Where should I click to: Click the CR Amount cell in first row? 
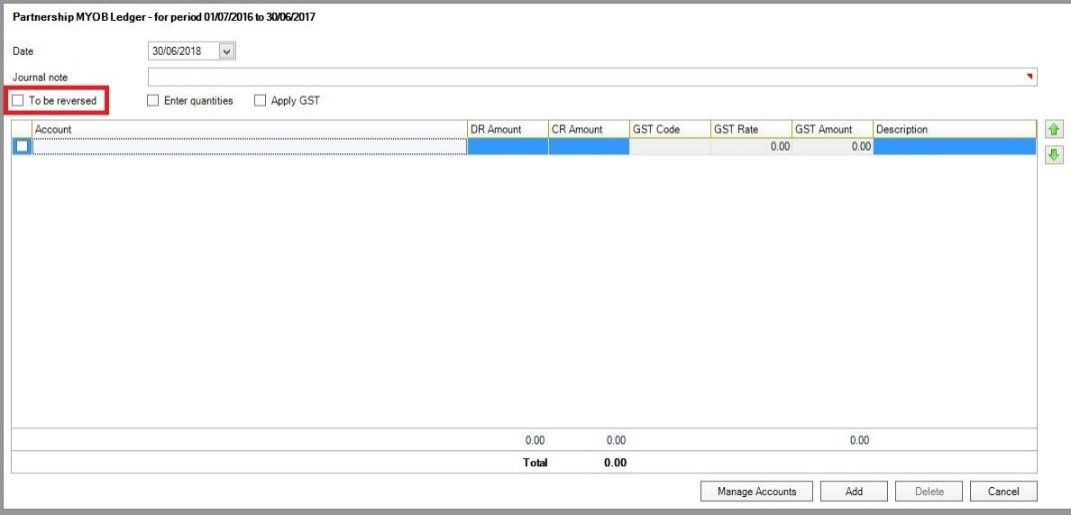(x=588, y=147)
